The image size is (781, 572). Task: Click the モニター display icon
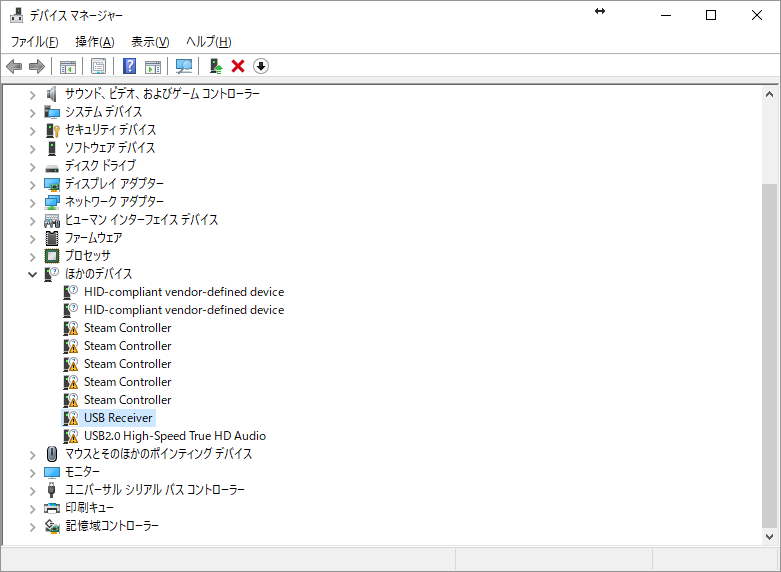(x=52, y=472)
